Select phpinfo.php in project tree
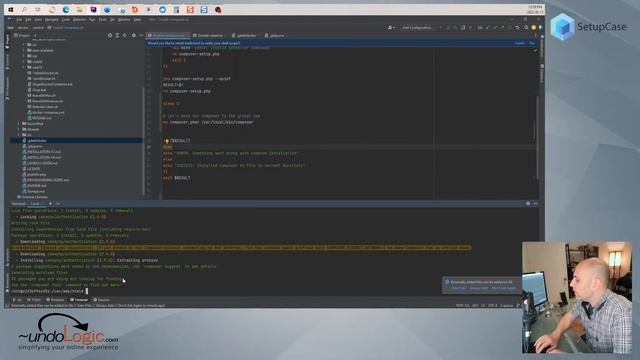The image size is (640, 360). pos(34,174)
